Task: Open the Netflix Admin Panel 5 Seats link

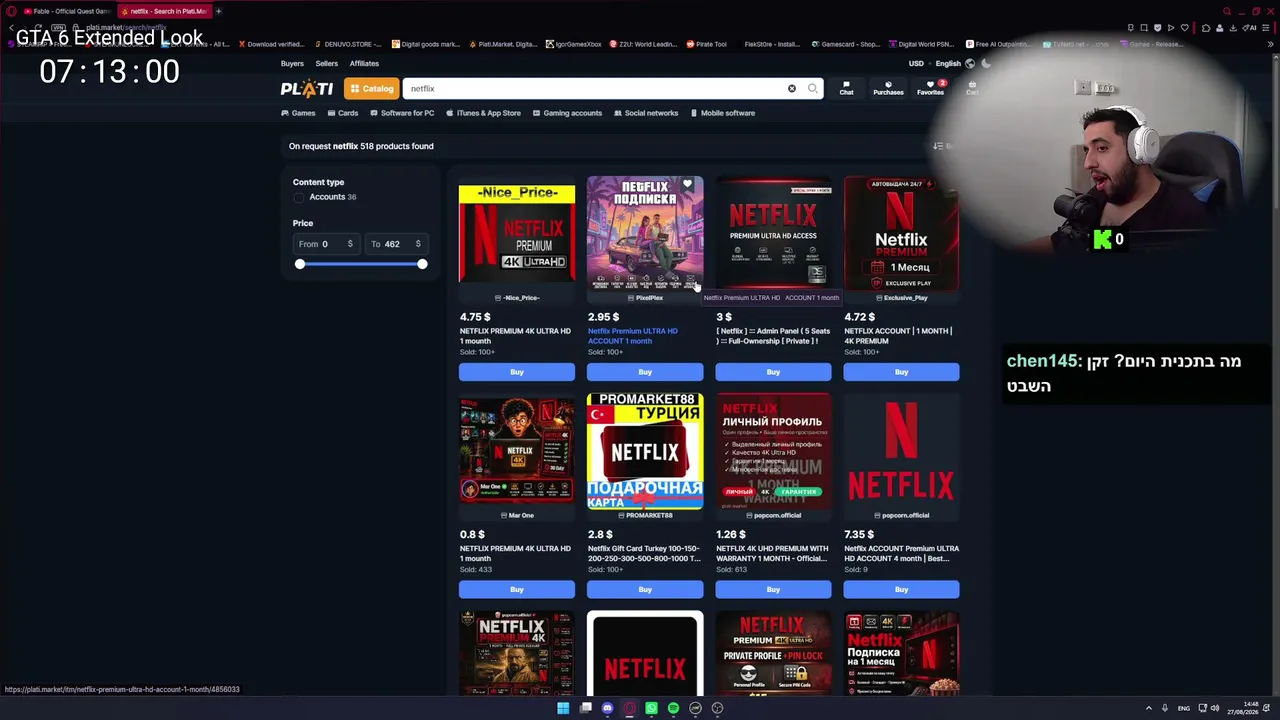Action: click(x=773, y=336)
